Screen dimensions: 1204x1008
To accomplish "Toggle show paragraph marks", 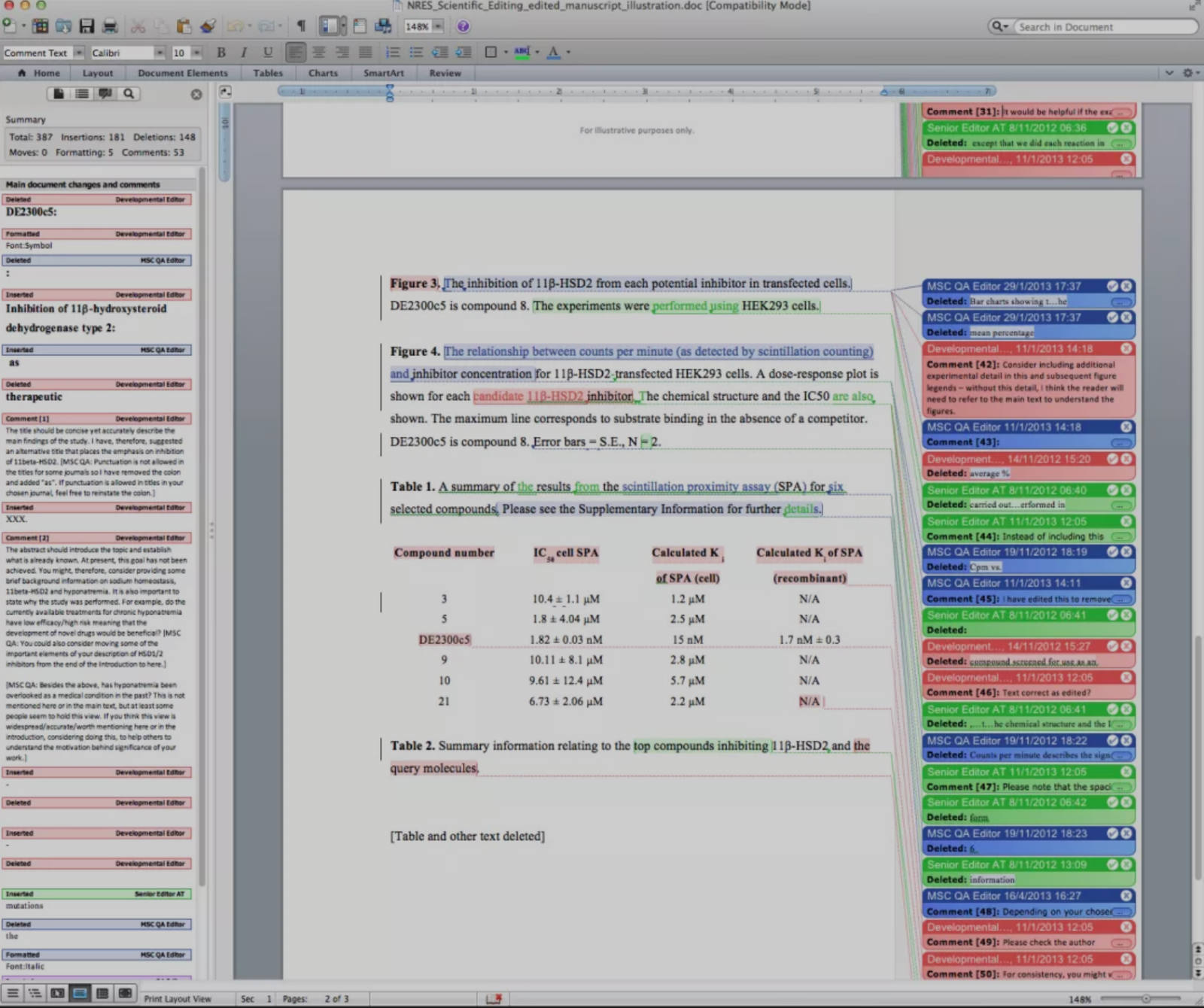I will pos(301,26).
